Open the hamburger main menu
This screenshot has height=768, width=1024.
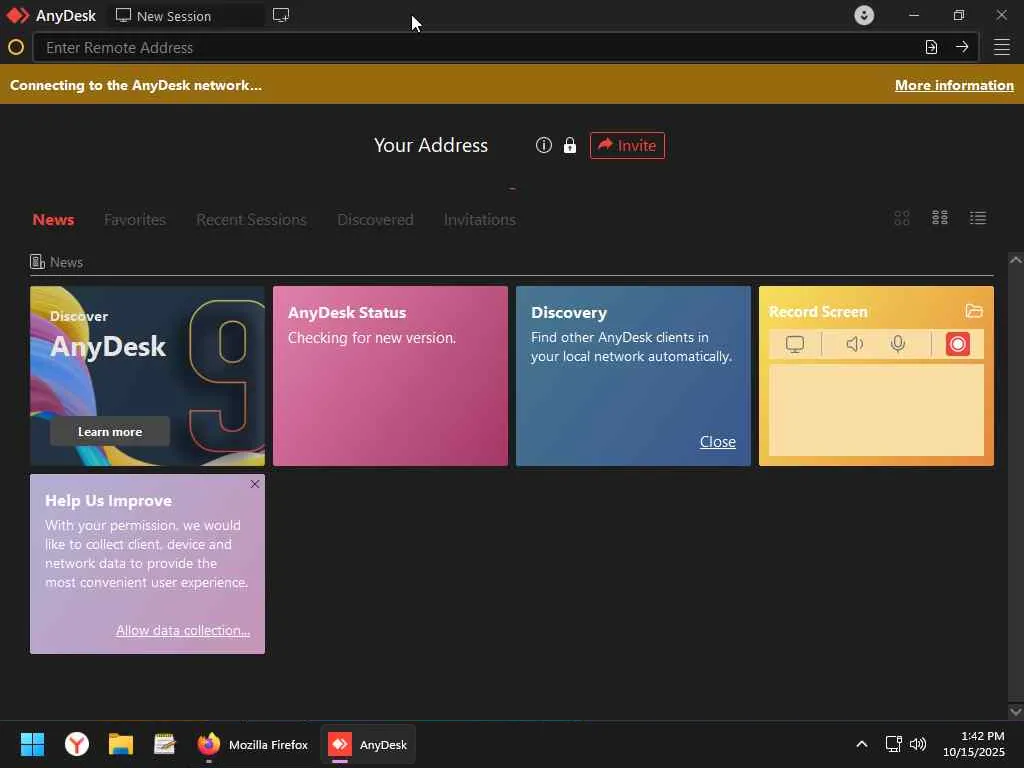pos(1002,47)
